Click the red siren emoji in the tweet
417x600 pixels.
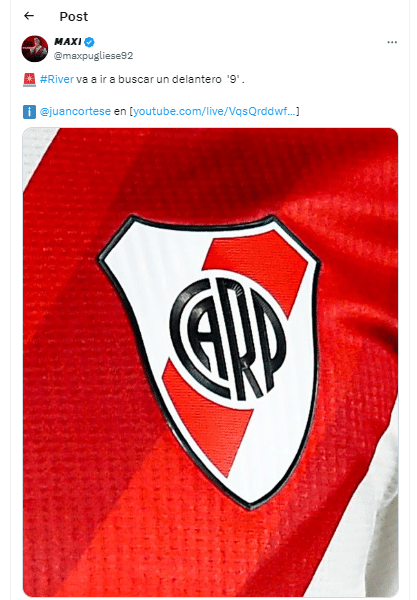(x=29, y=80)
